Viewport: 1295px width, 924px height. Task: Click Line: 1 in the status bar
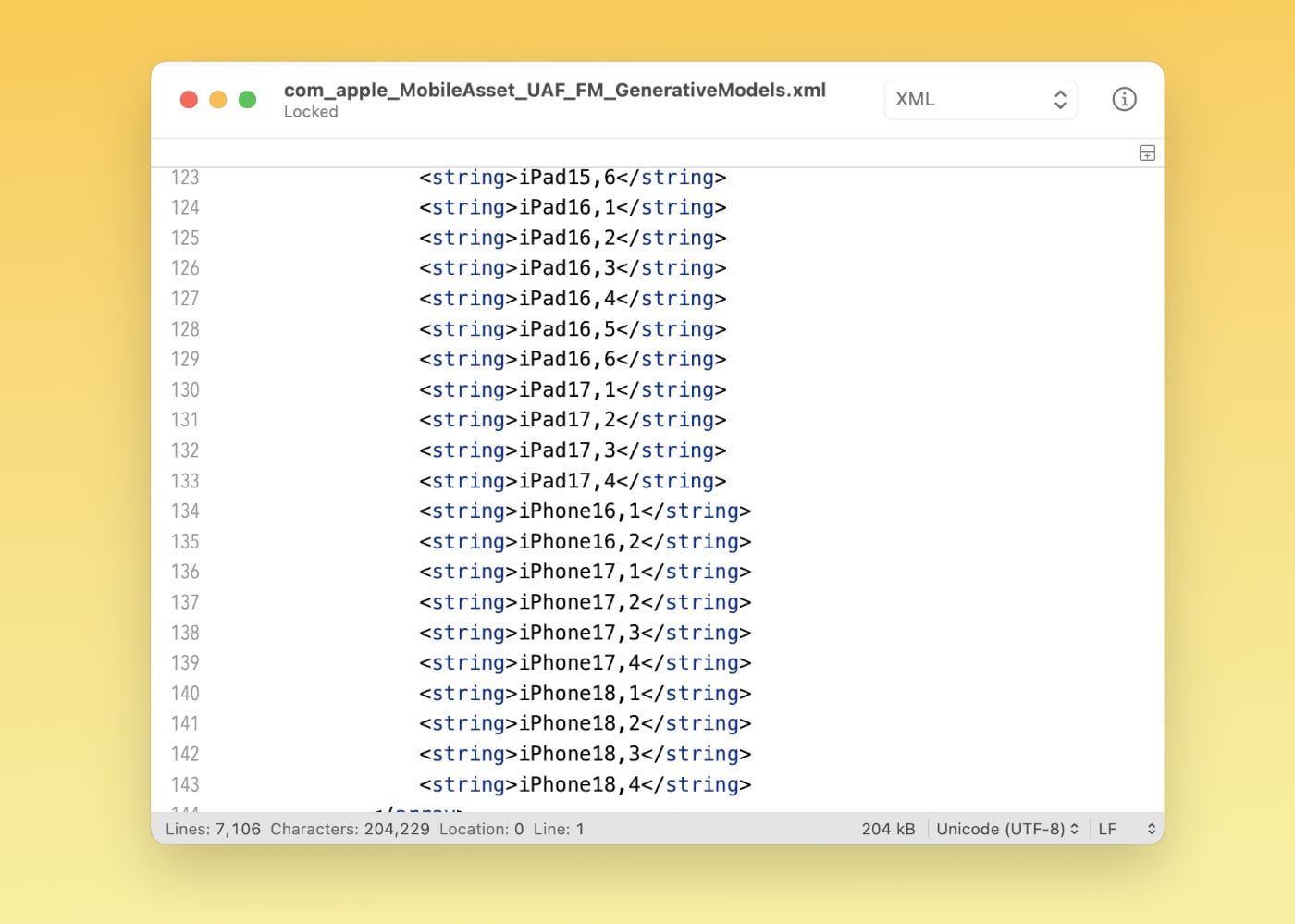[x=559, y=829]
